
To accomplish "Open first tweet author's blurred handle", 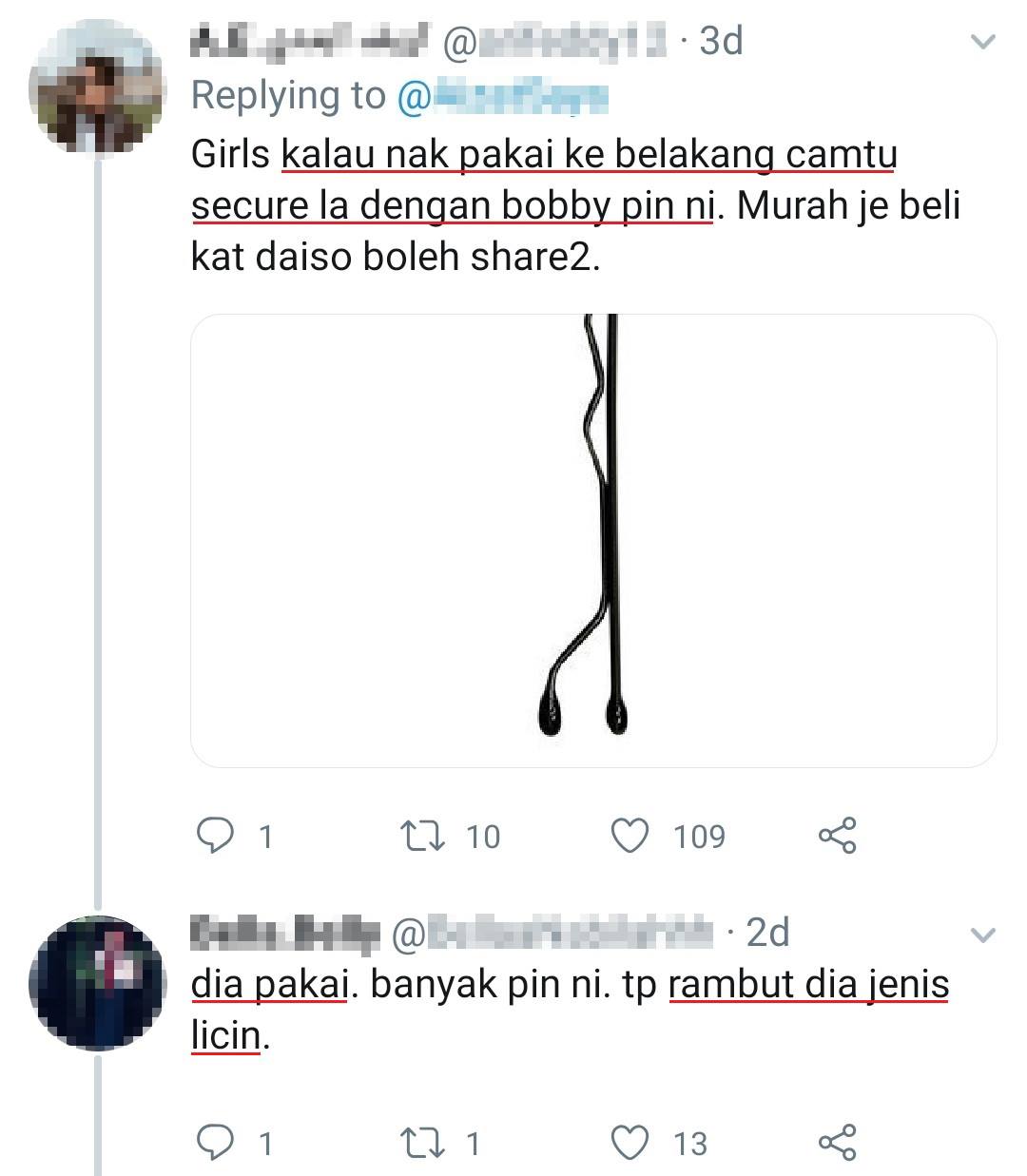I will click(x=561, y=42).
